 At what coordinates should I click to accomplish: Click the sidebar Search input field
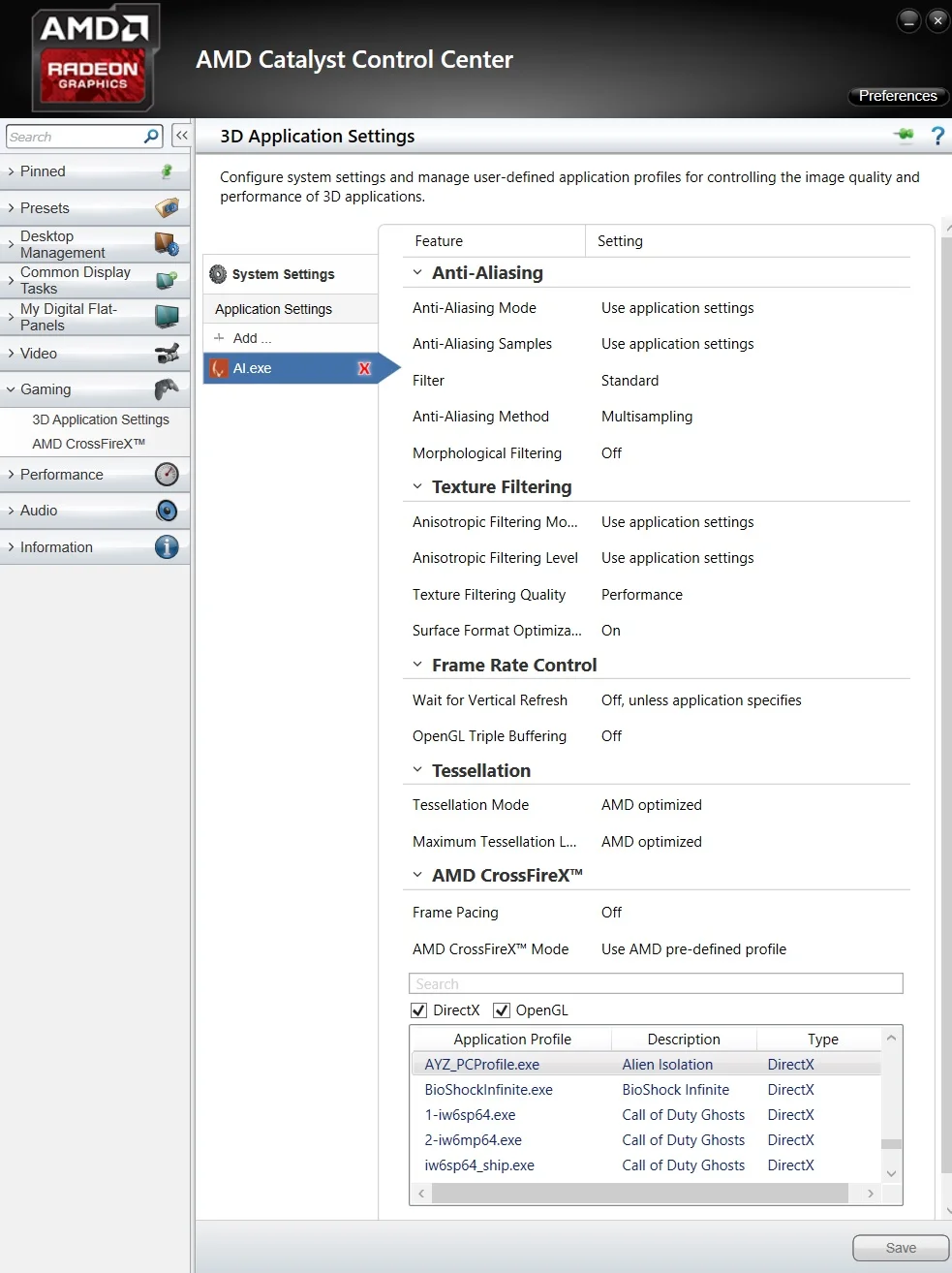pos(75,137)
